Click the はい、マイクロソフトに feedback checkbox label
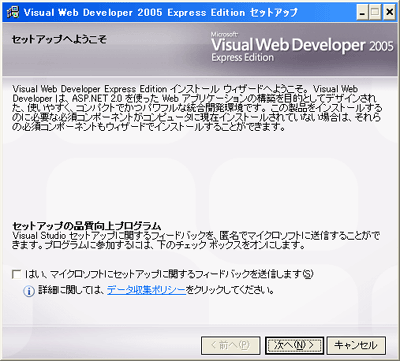400x361 pixels. pos(169,274)
